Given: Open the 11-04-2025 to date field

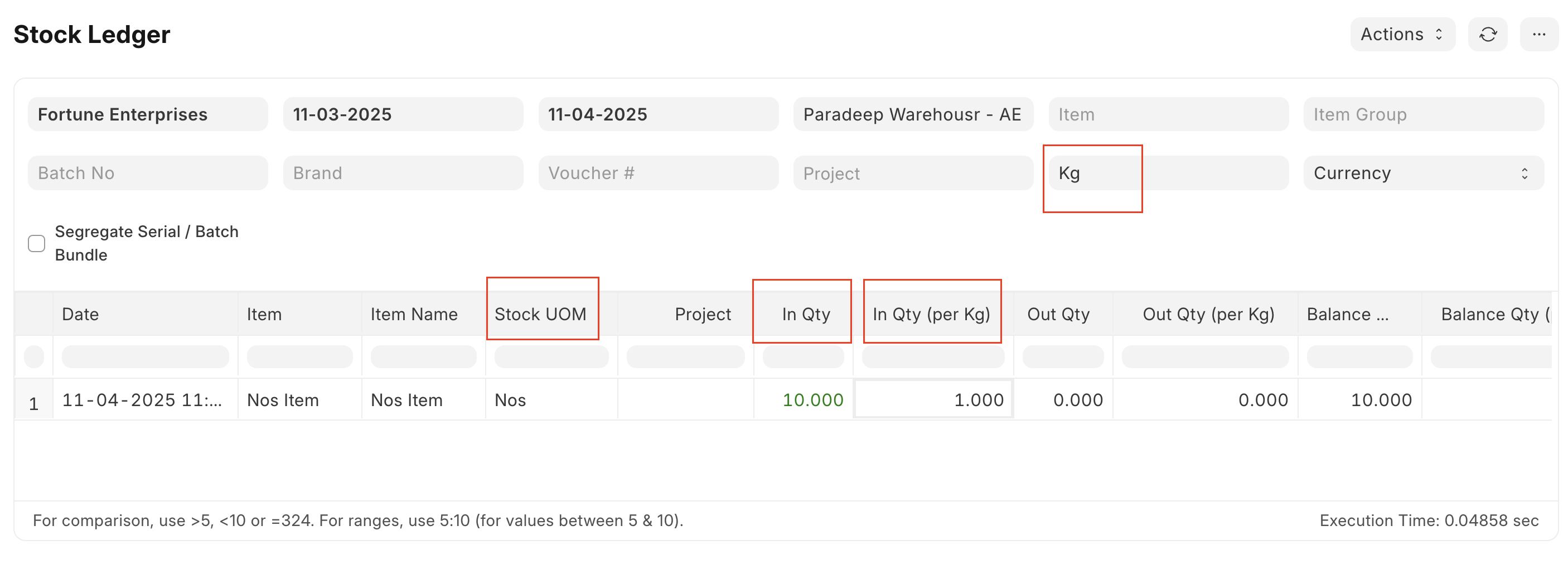Looking at the screenshot, I should 657,114.
